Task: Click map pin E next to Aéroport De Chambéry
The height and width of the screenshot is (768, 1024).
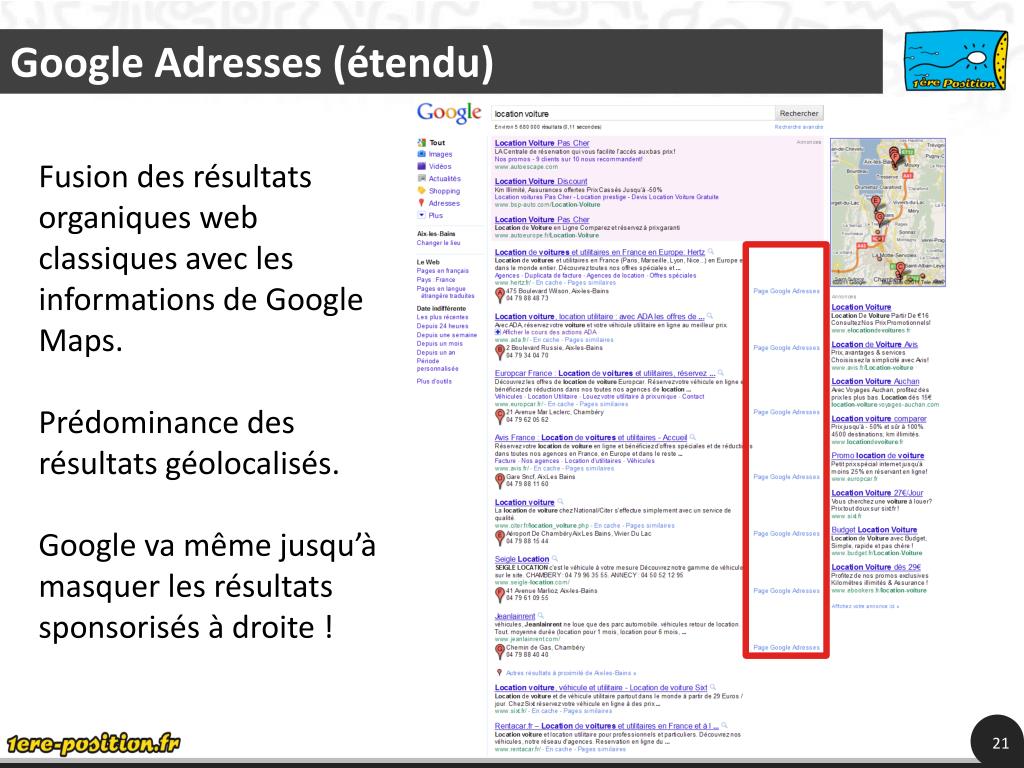Action: pyautogui.click(x=500, y=537)
